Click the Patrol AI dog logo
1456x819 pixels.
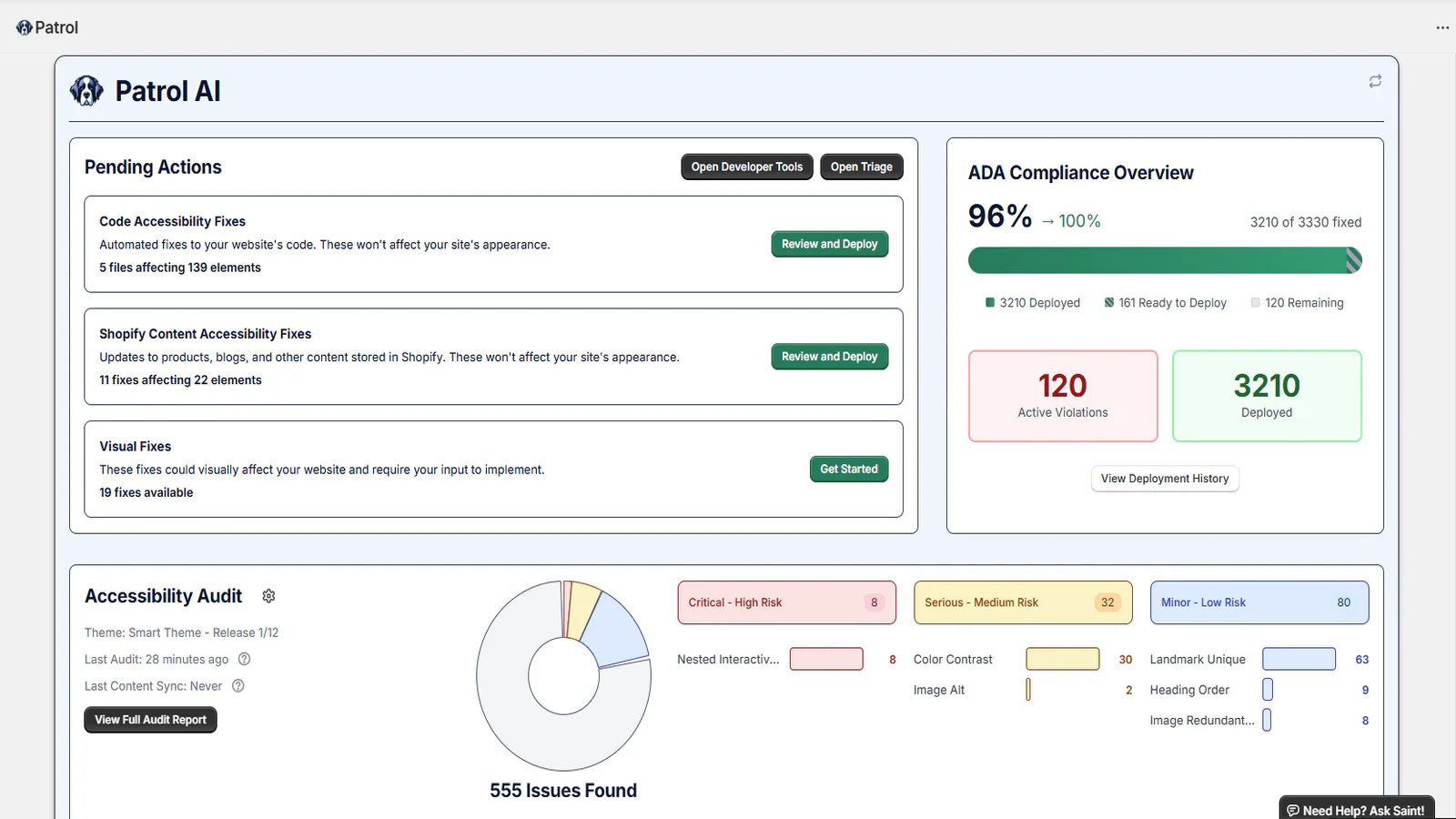(x=86, y=91)
